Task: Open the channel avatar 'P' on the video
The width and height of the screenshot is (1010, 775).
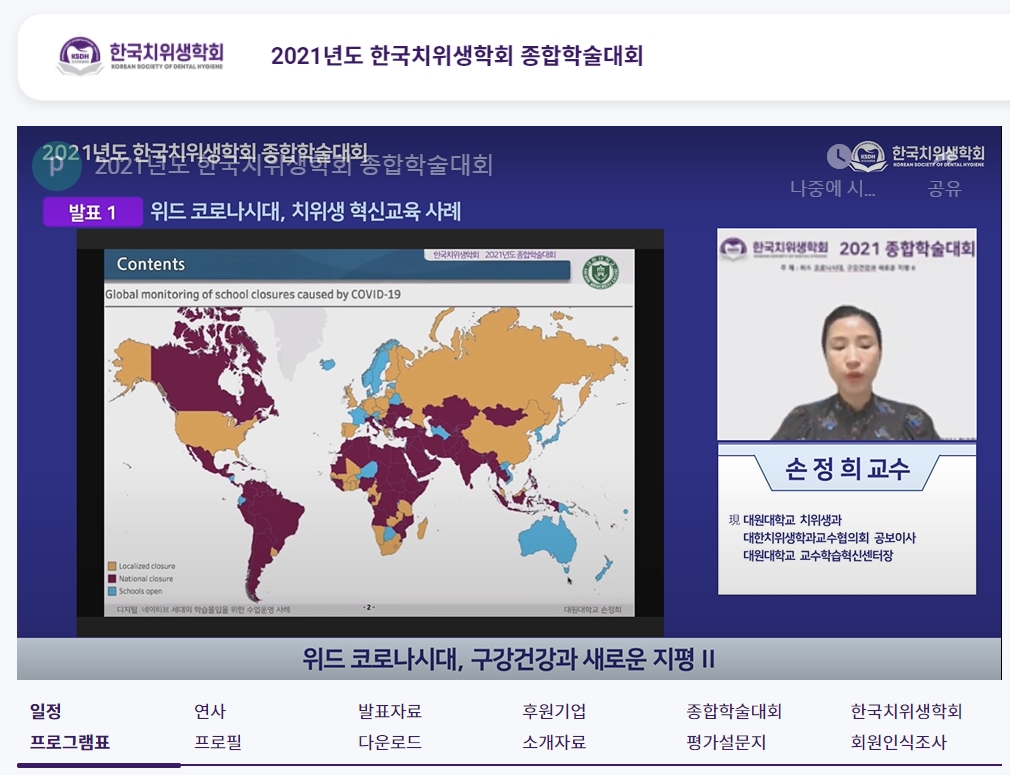Action: point(57,167)
